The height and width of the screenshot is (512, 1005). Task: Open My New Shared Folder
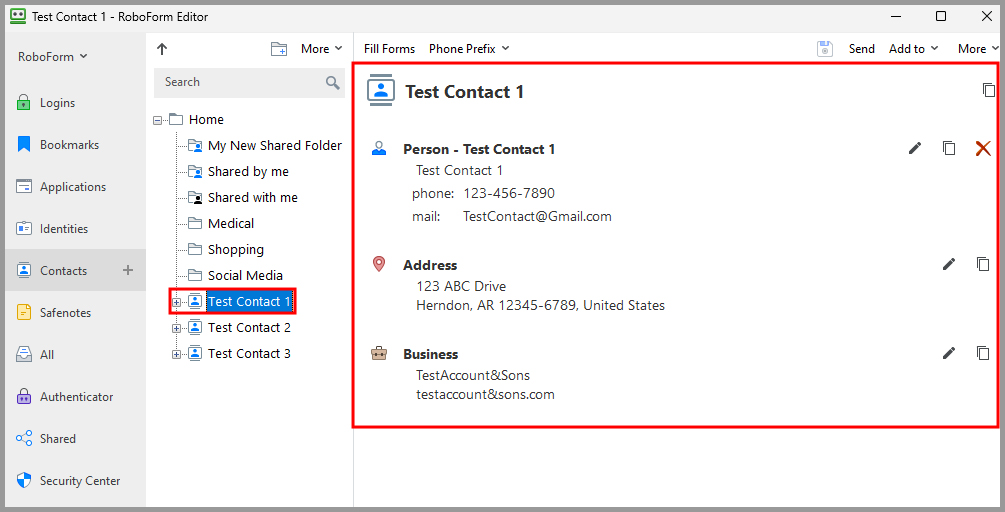(274, 145)
